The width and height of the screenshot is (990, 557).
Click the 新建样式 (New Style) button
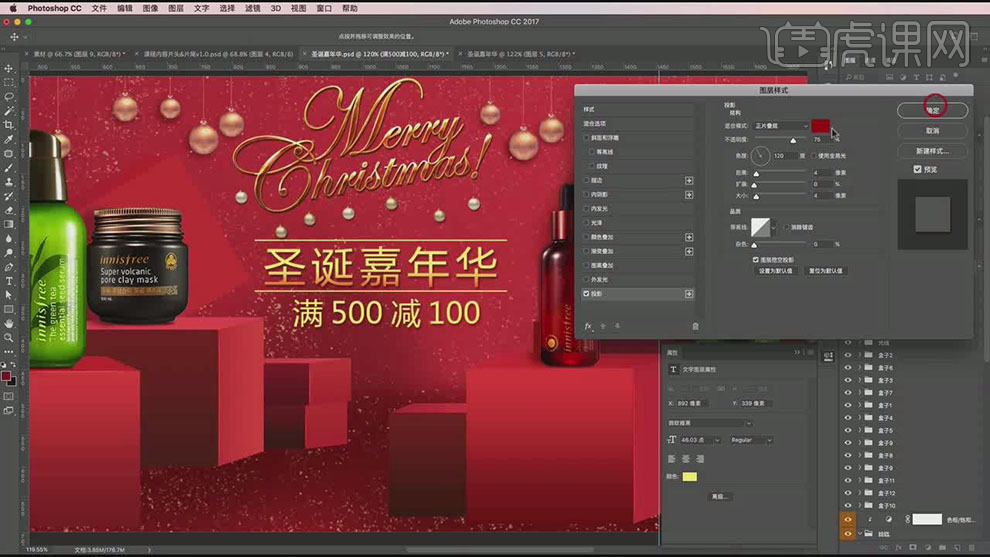pos(933,151)
